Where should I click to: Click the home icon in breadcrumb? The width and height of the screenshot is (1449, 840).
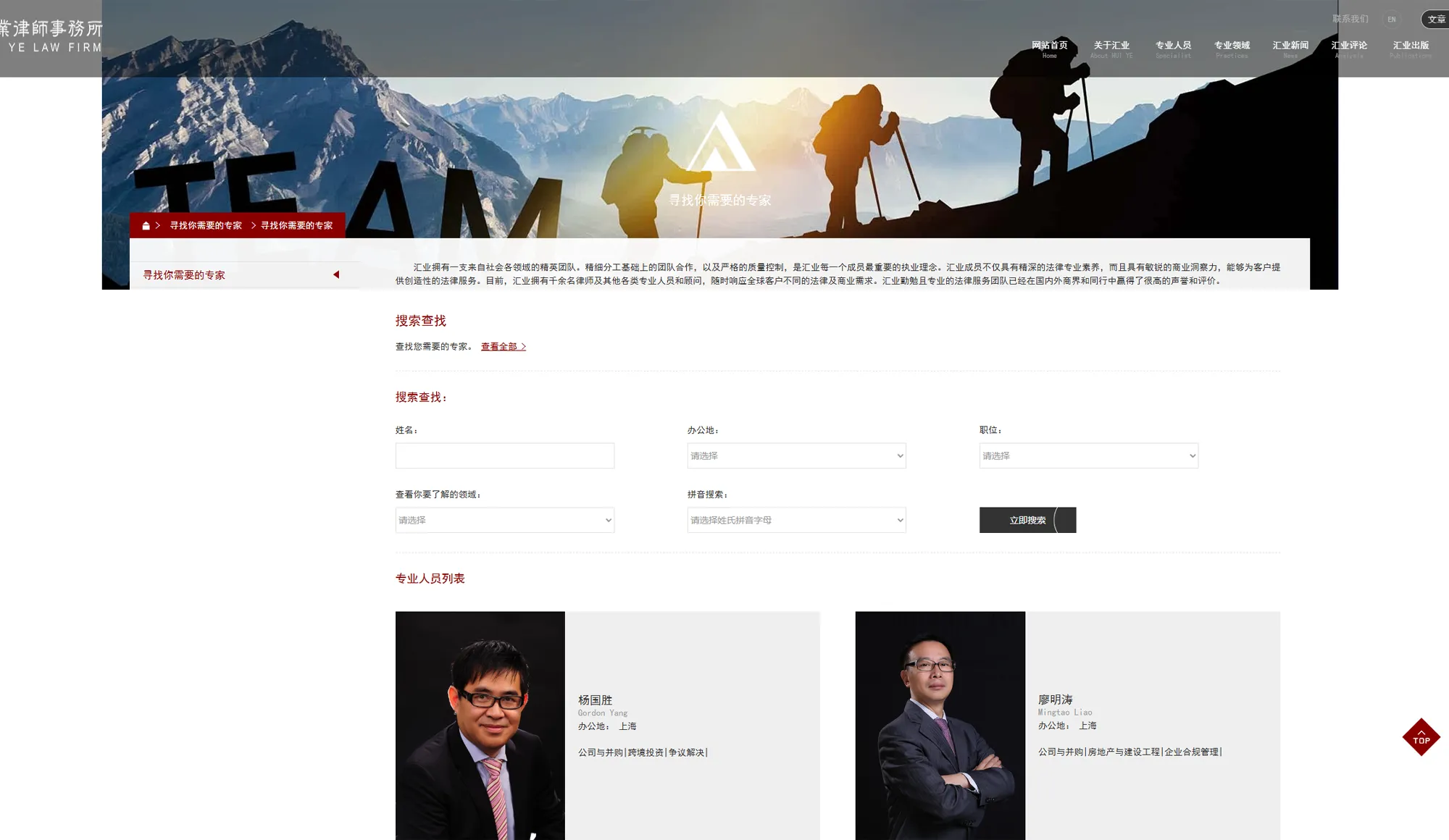click(x=146, y=226)
